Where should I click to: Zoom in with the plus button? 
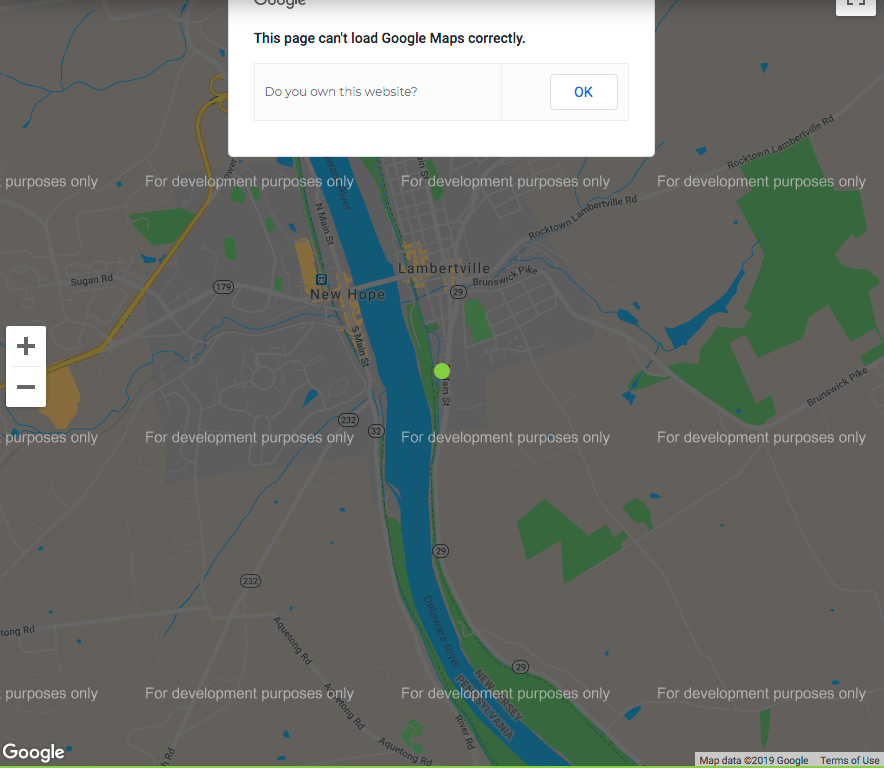[x=26, y=346]
